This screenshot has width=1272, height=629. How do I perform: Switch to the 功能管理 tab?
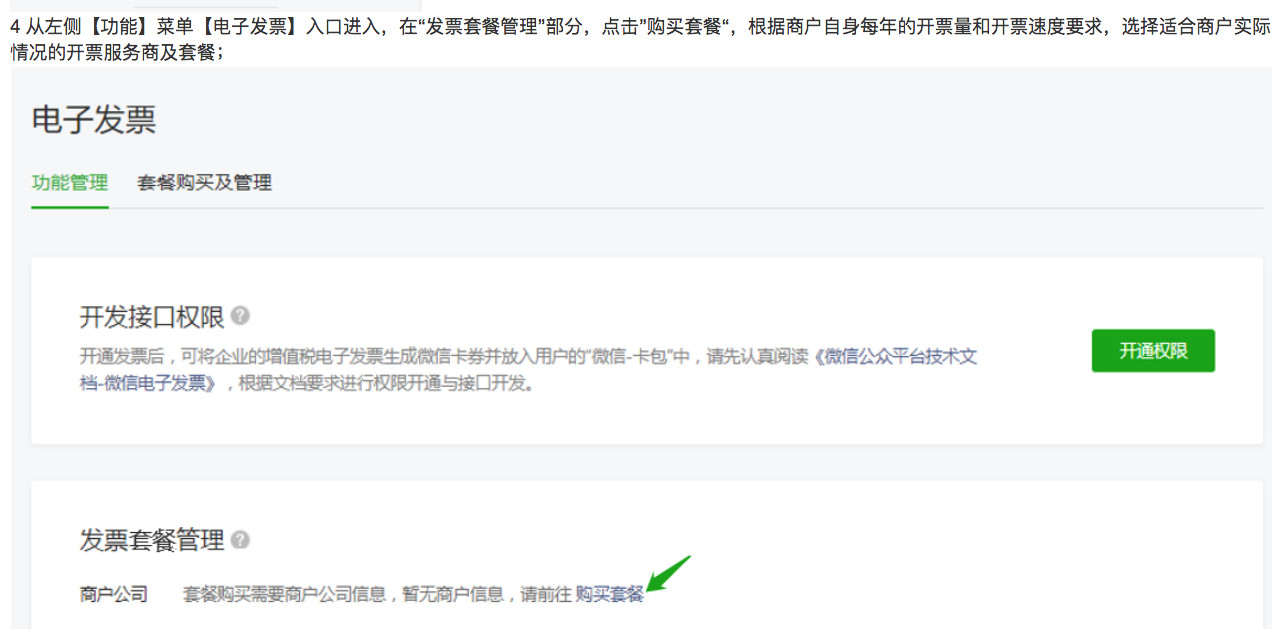(x=69, y=183)
